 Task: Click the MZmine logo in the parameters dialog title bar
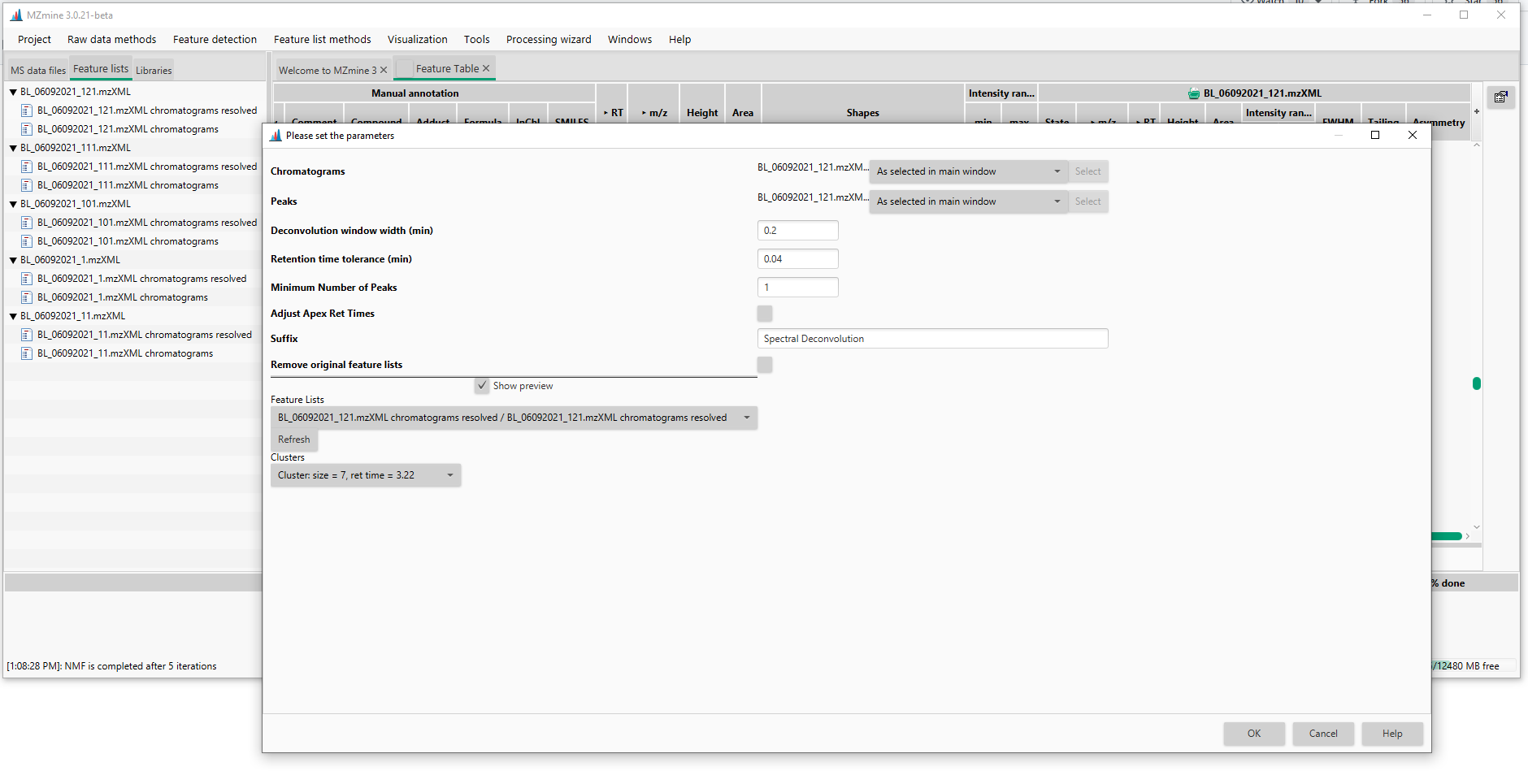tap(275, 135)
